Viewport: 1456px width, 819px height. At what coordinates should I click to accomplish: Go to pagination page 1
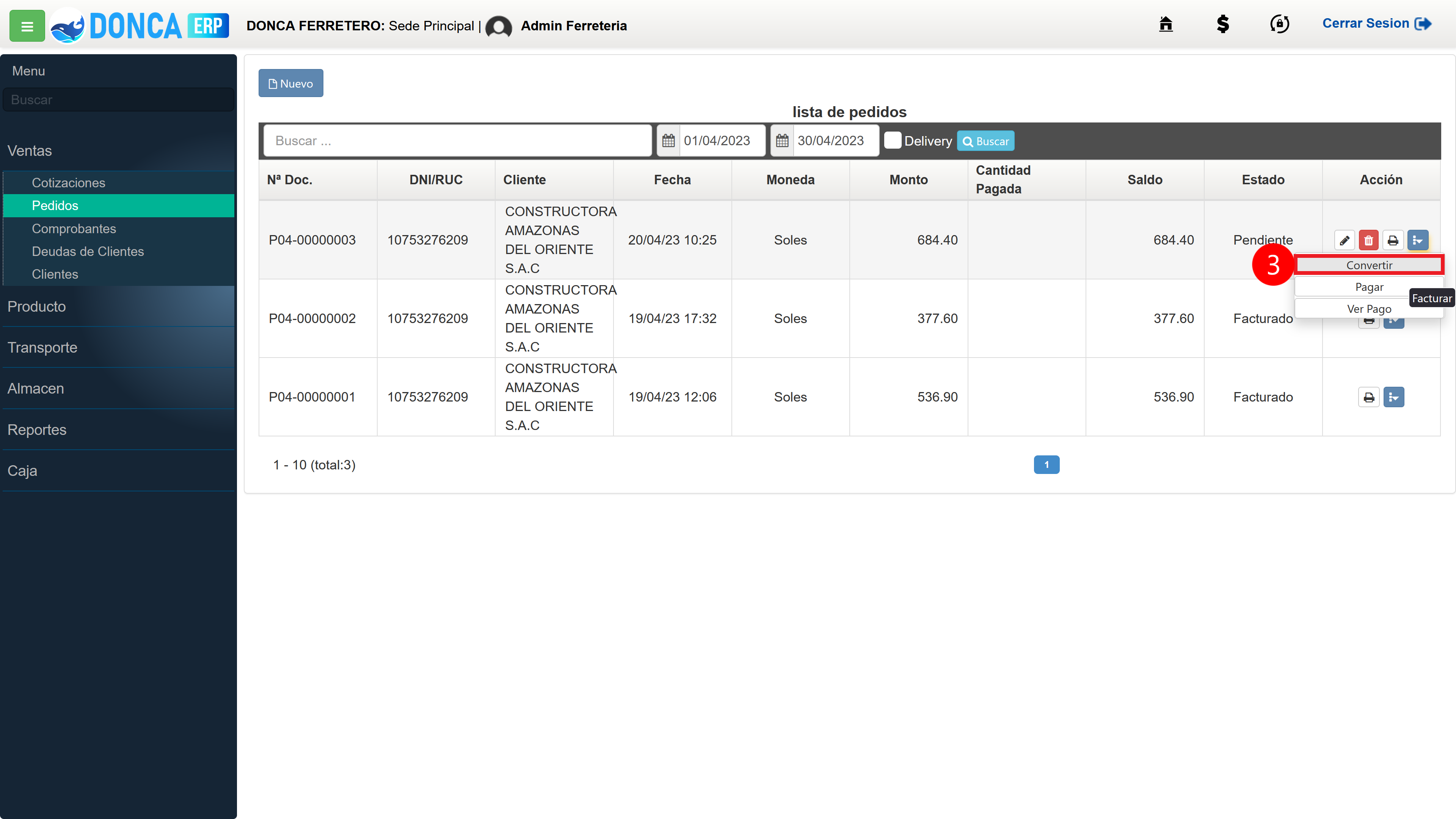click(x=1046, y=464)
